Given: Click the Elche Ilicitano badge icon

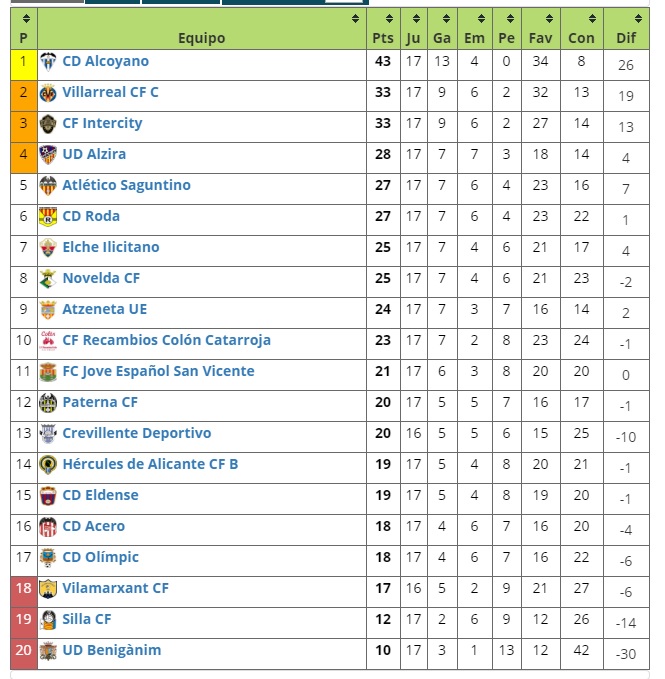Looking at the screenshot, I should 48,248.
